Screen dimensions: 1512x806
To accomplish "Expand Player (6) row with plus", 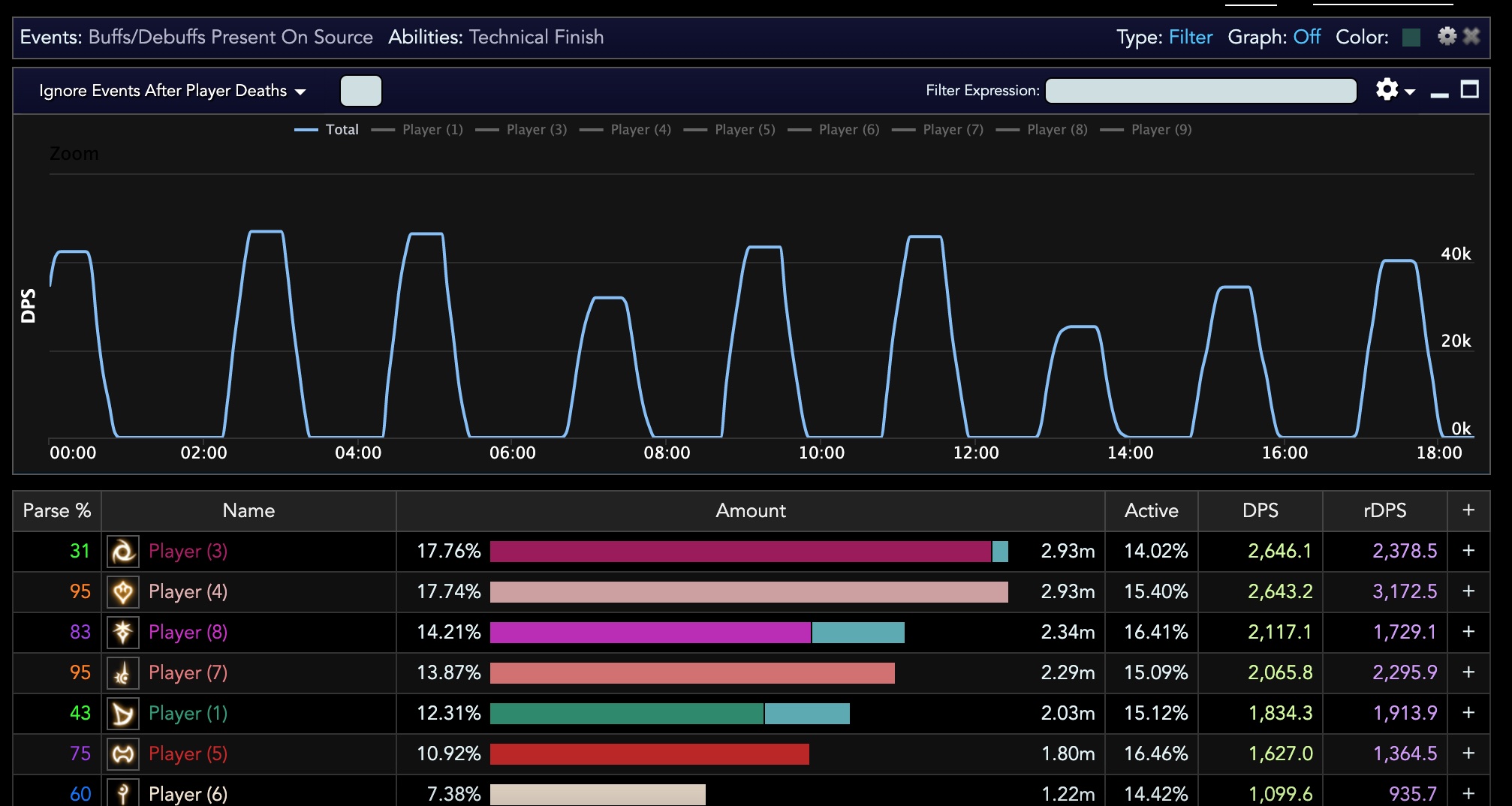I will point(1468,793).
